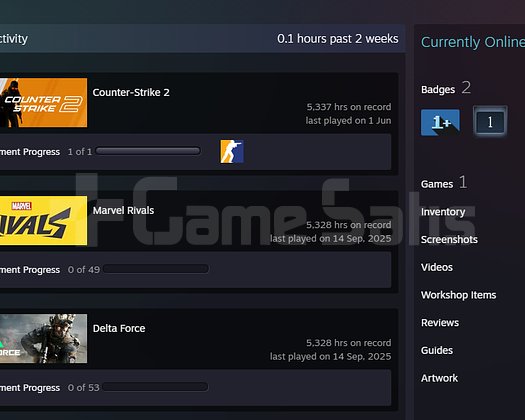Viewport: 525px width, 420px height.
Task: Click the '0 of 49' achievement count
Action: tap(84, 270)
